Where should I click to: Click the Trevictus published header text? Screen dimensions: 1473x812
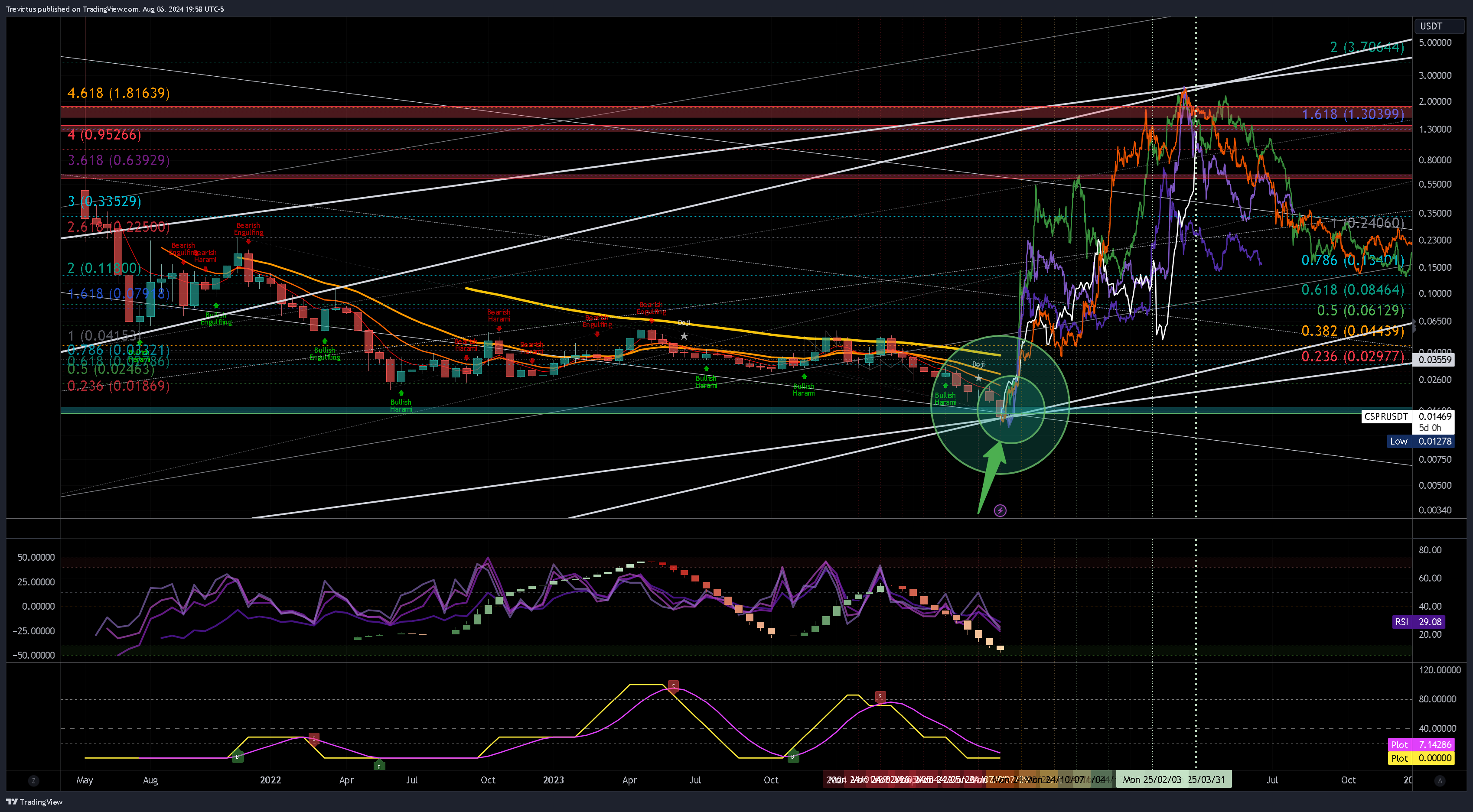[x=115, y=9]
